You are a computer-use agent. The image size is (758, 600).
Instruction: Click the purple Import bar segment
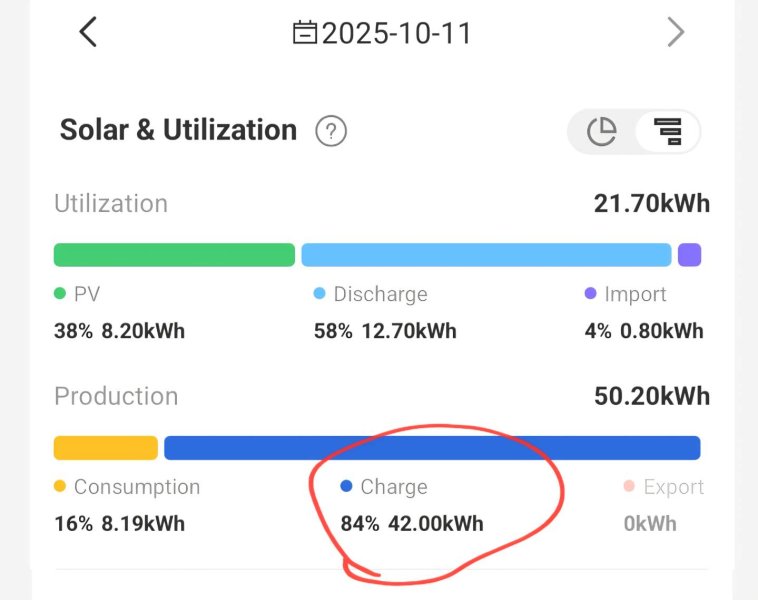point(690,255)
